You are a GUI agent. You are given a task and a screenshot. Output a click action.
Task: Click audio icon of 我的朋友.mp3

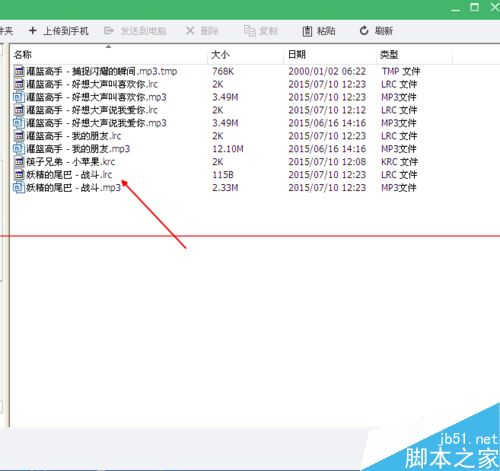[19, 149]
